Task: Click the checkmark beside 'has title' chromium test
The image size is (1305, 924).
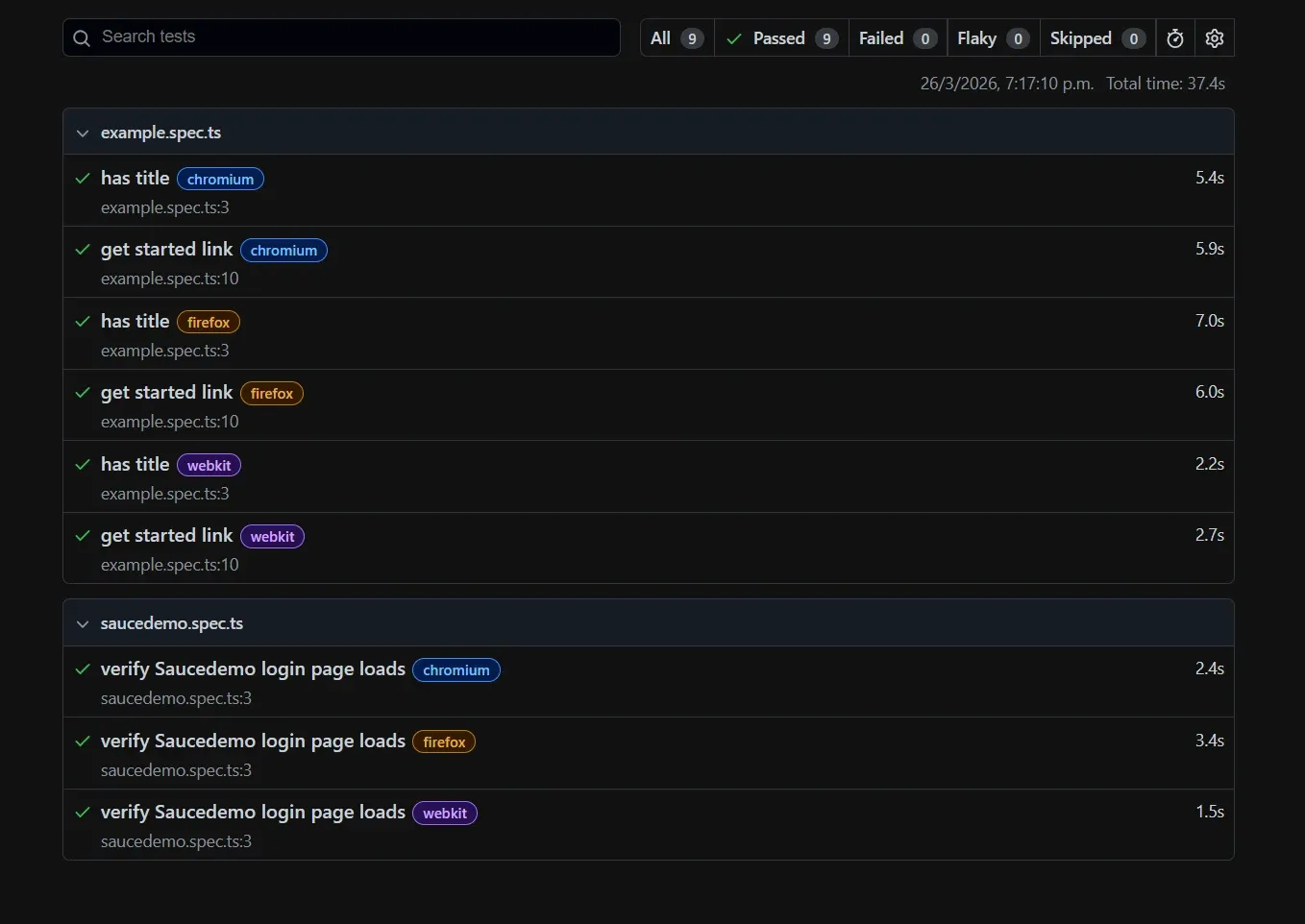Action: [82, 179]
